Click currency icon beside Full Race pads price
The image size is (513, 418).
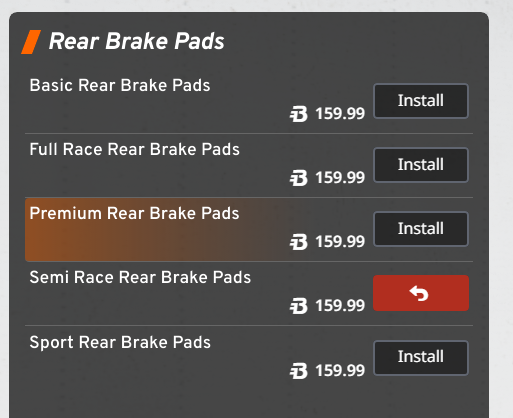tap(298, 178)
